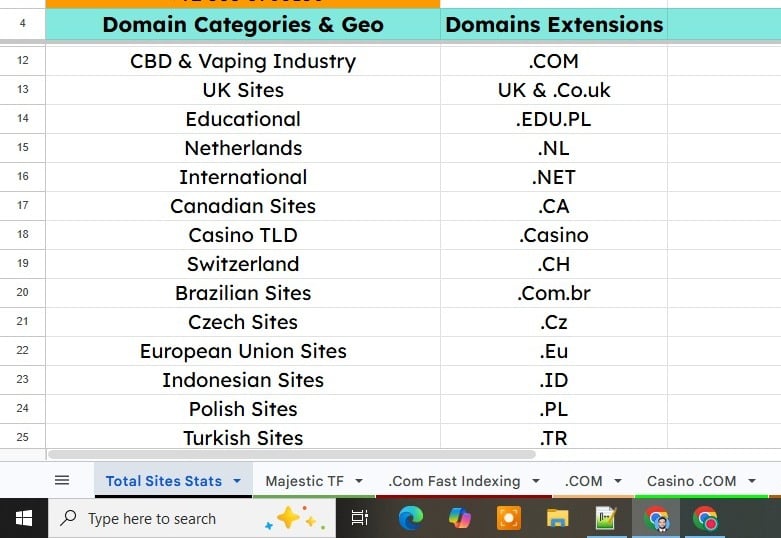Select the .CA extension cell
The image size is (781, 538).
tap(554, 206)
